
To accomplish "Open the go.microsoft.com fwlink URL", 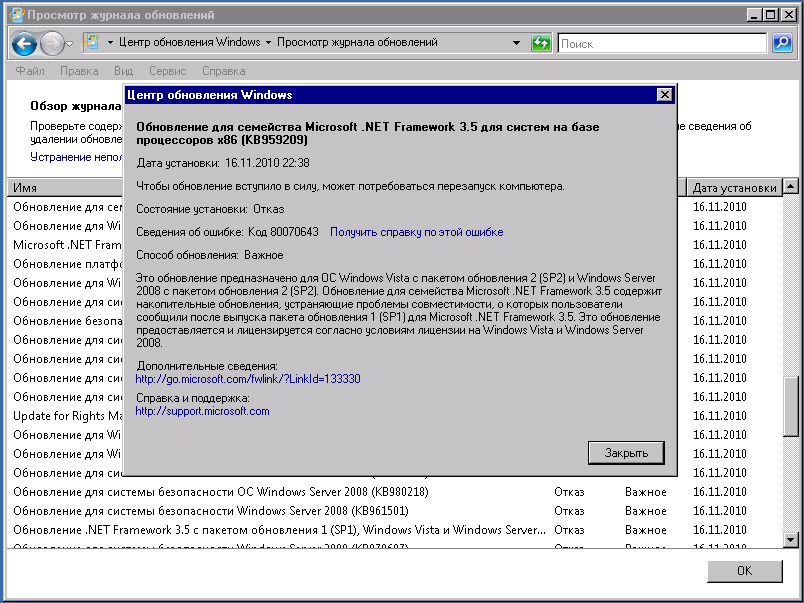I will point(247,379).
